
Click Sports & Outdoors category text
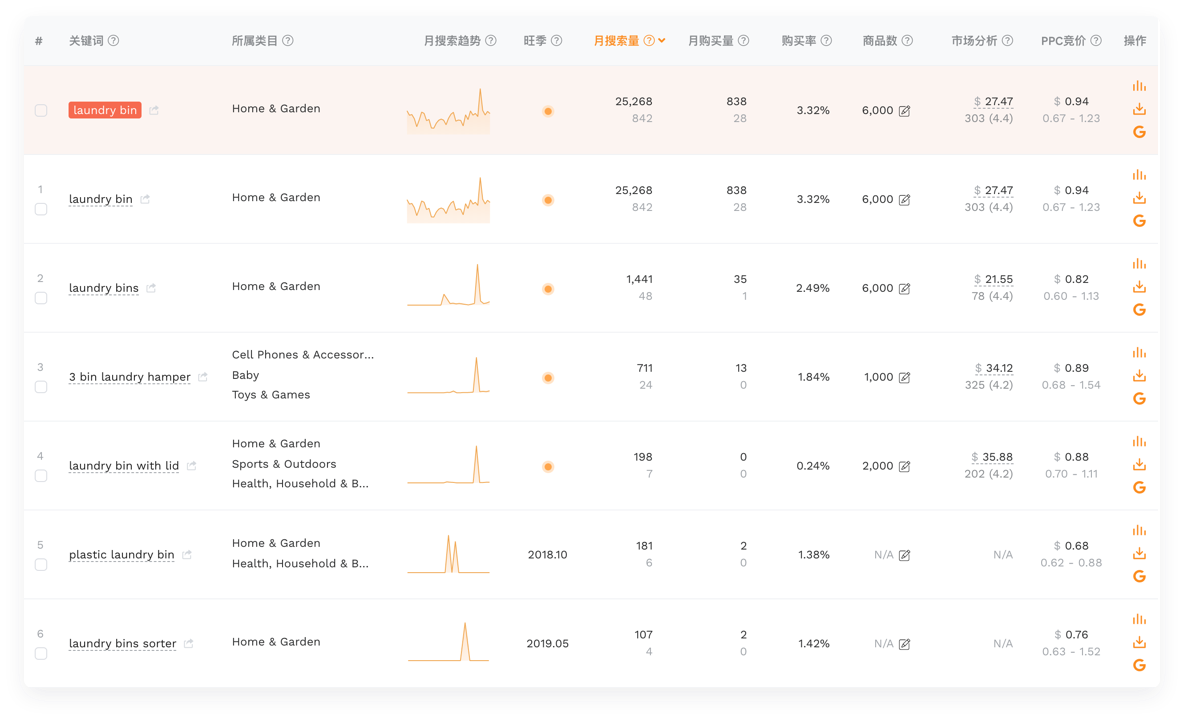(x=284, y=463)
